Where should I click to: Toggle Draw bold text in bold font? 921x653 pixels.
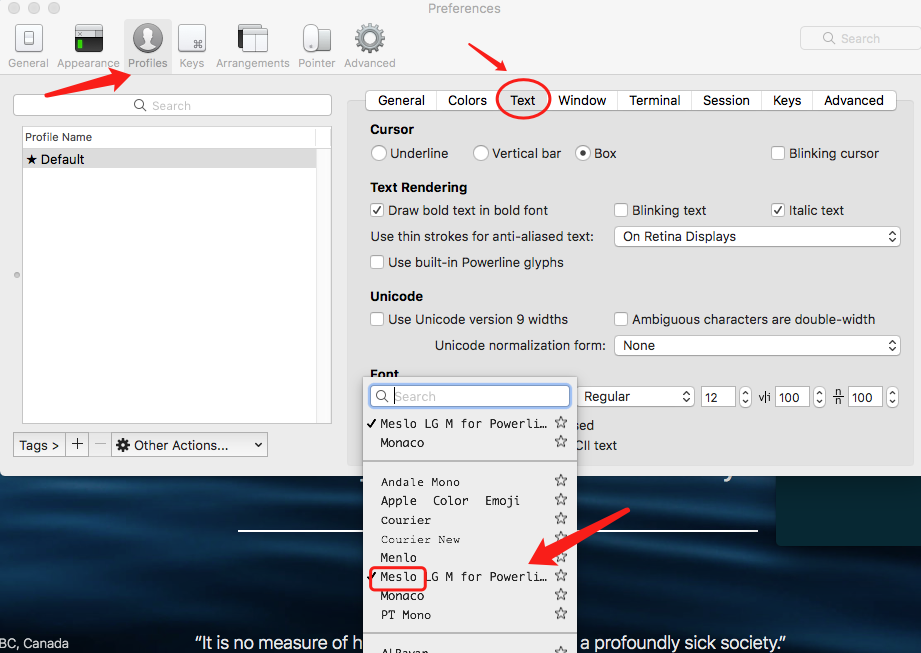coord(377,210)
